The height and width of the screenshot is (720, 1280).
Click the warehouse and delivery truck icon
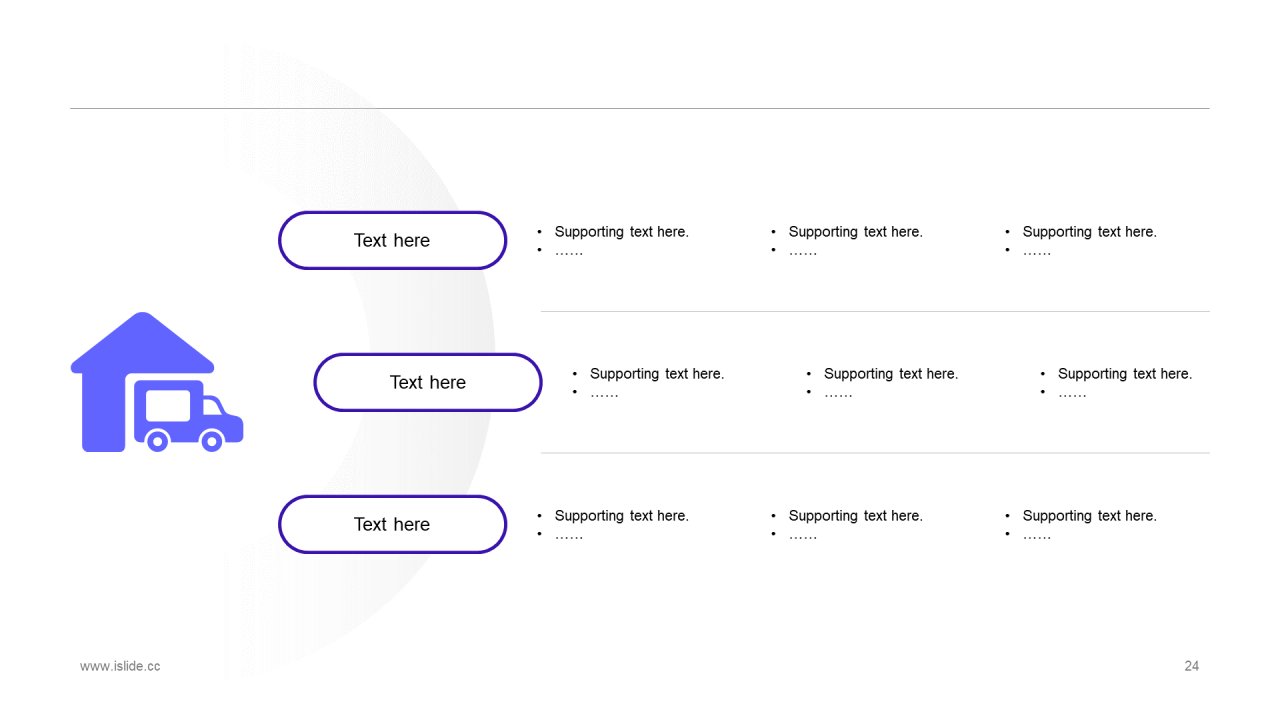[x=157, y=382]
